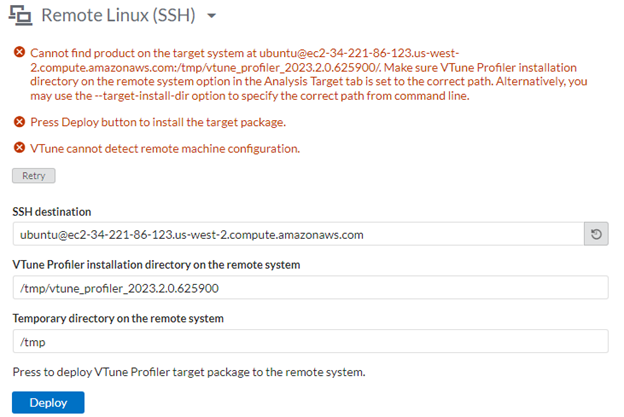The height and width of the screenshot is (417, 624).
Task: Click the 'SSH destination' label
Action: pos(52,211)
